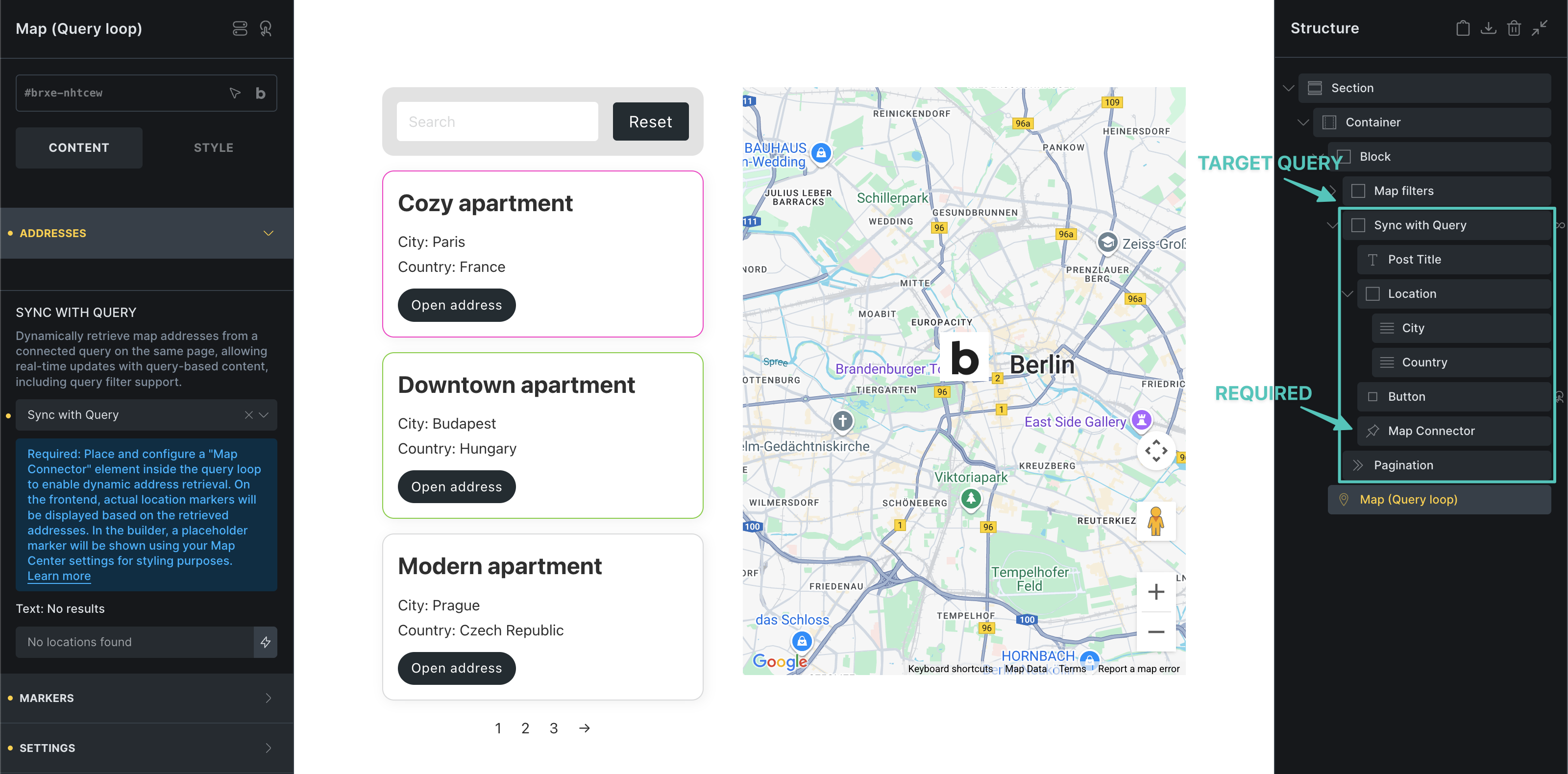This screenshot has width=1568, height=774.
Task: Click the Reset filter button
Action: (650, 121)
